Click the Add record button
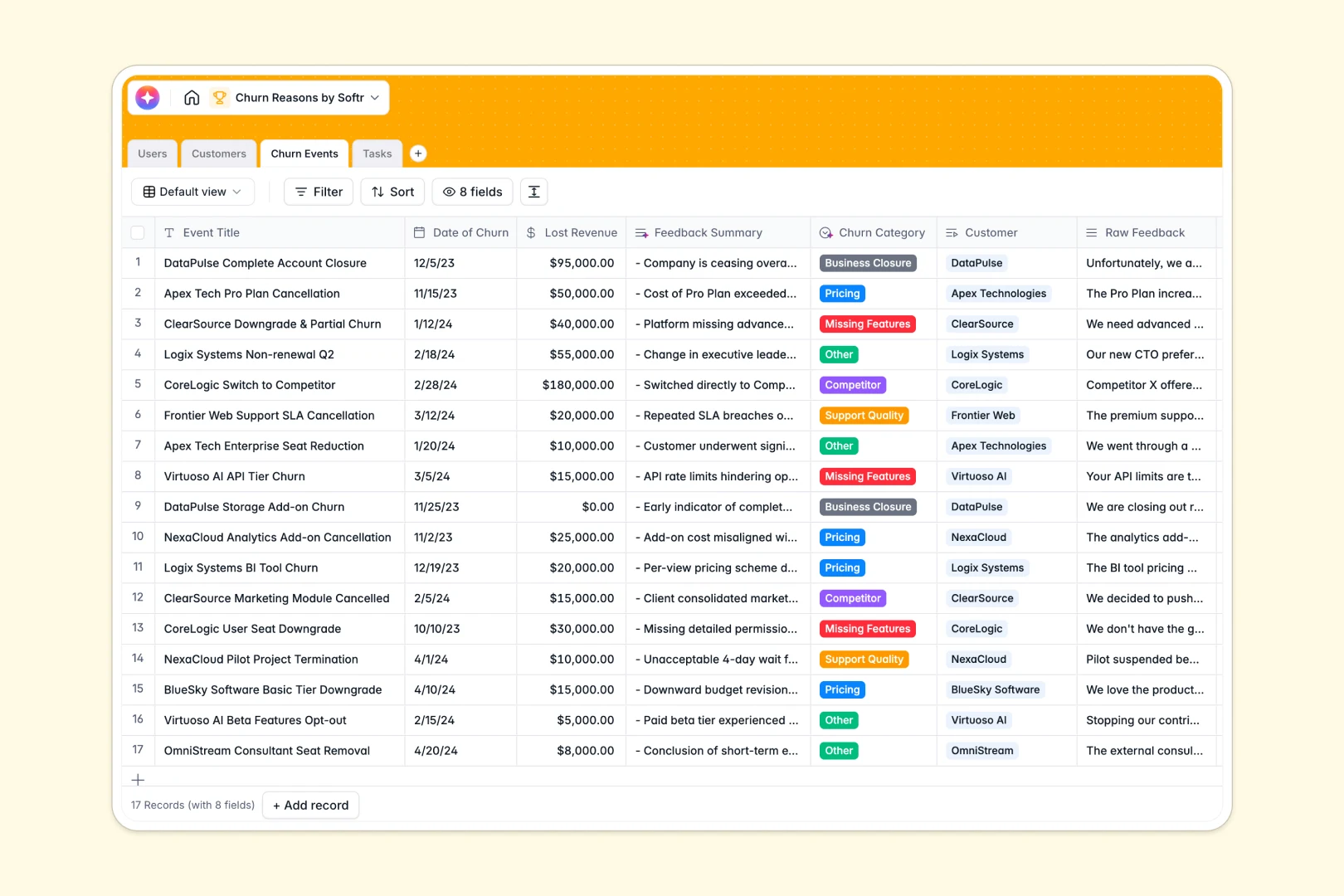This screenshot has height=896, width=1344. click(x=311, y=806)
